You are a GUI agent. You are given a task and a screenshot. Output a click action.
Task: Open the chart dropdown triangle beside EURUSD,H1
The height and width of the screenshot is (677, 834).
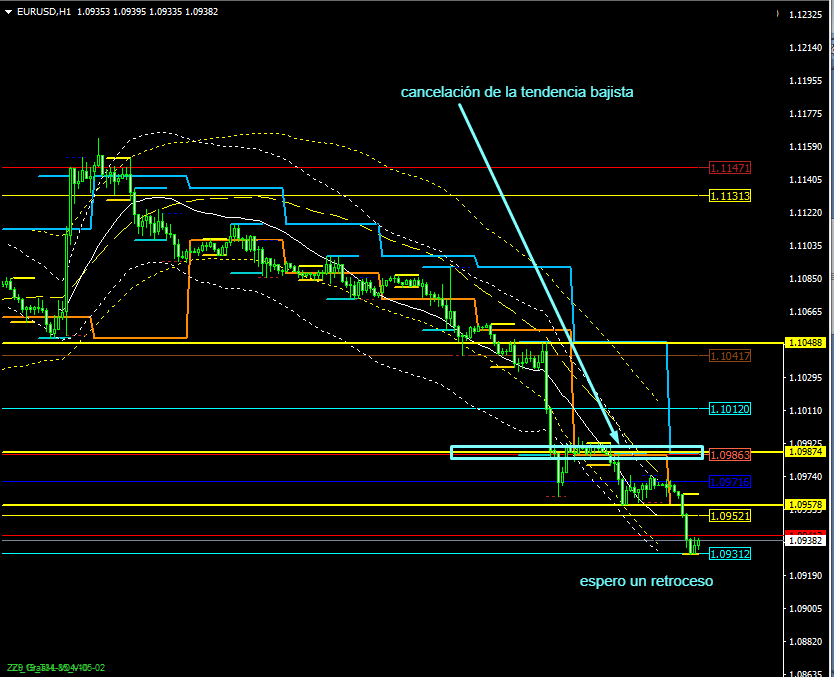(9, 12)
